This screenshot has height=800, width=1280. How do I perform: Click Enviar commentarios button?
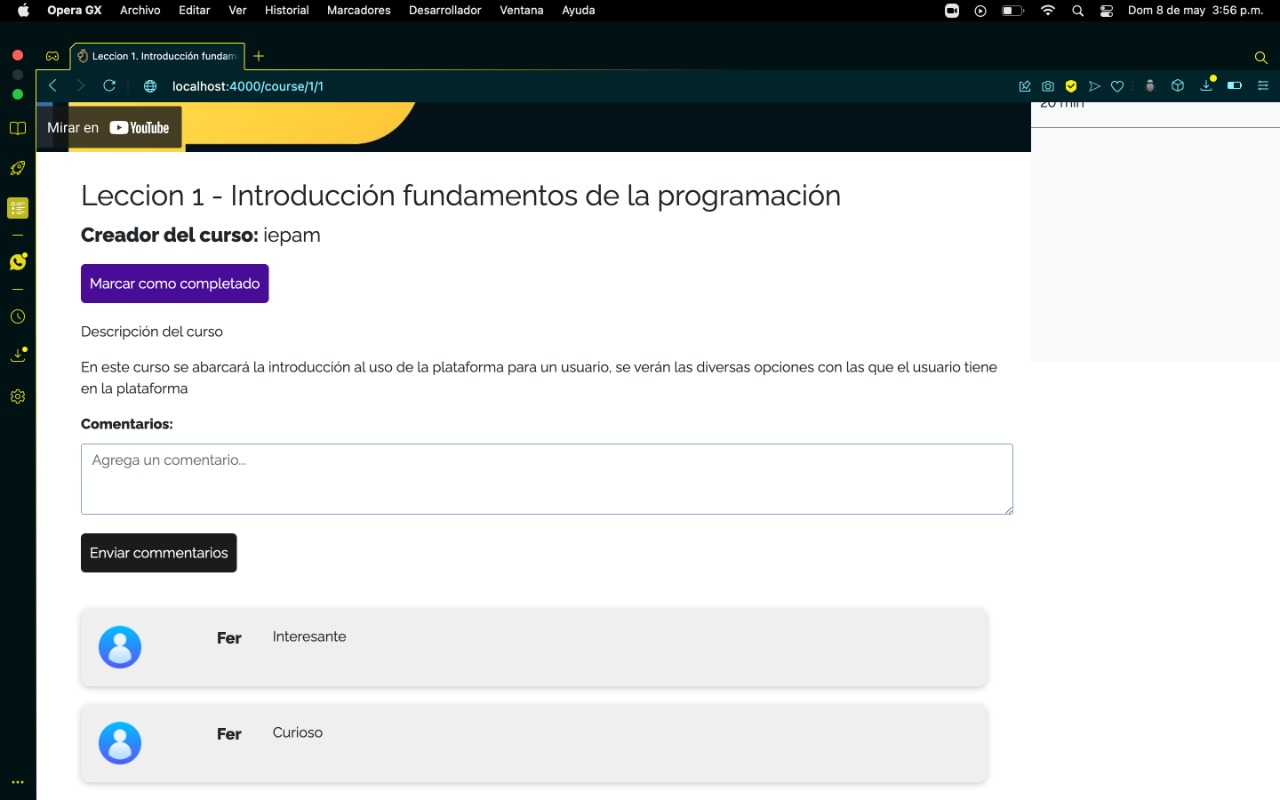(159, 553)
